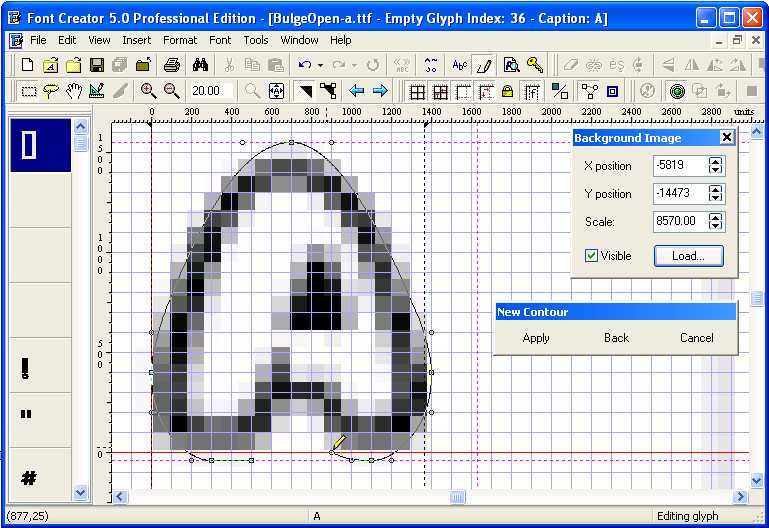Screen dimensions: 769x528
Task: Increase Scale using the up spinner
Action: 715,217
